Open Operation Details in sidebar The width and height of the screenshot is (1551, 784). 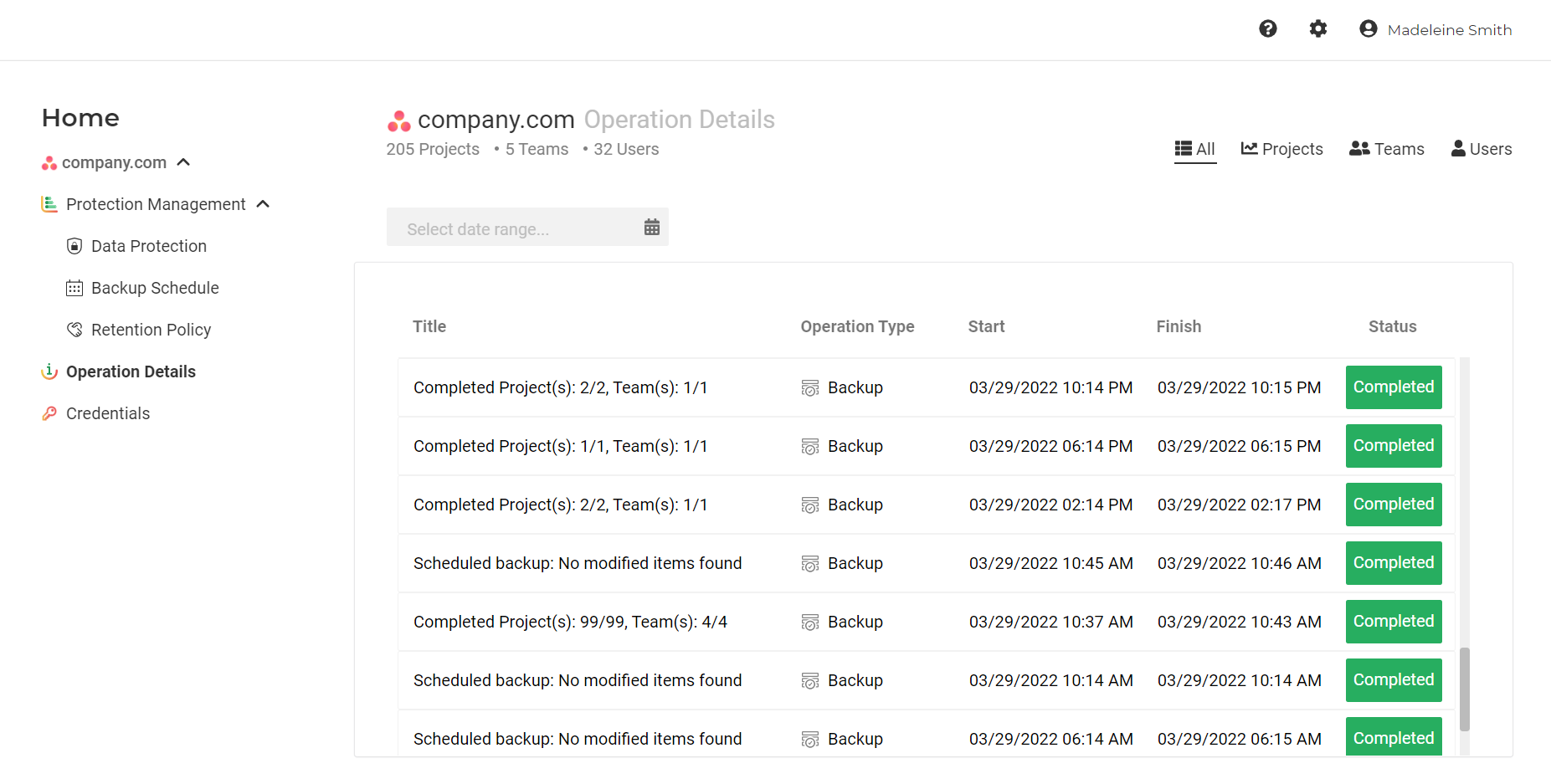pos(131,372)
